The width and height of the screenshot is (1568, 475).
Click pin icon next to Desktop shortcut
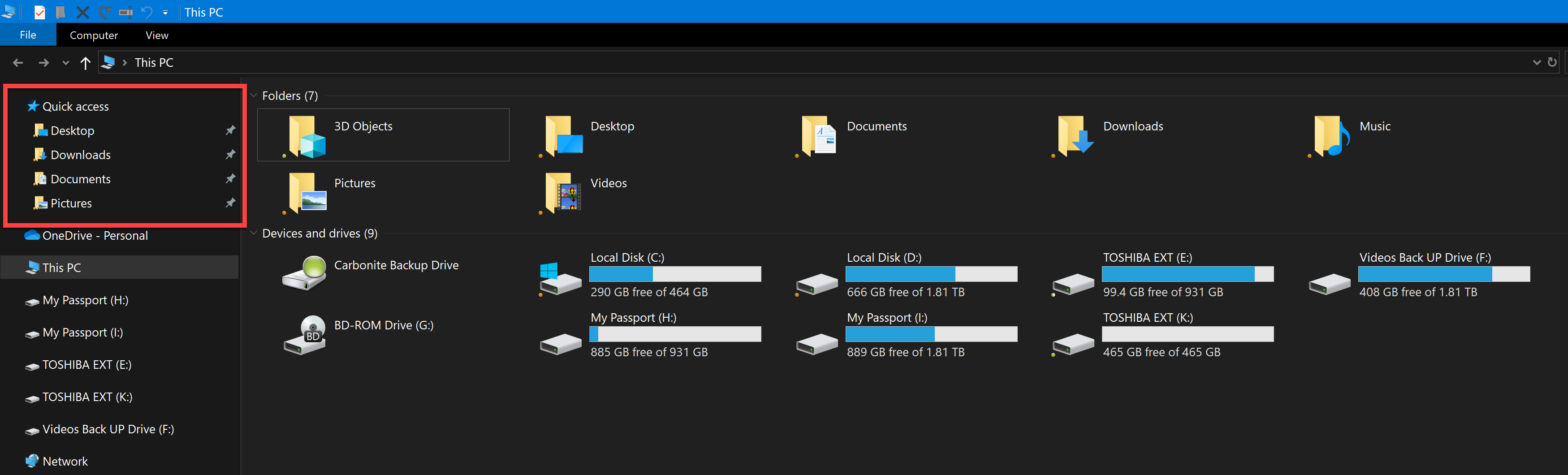click(x=230, y=130)
